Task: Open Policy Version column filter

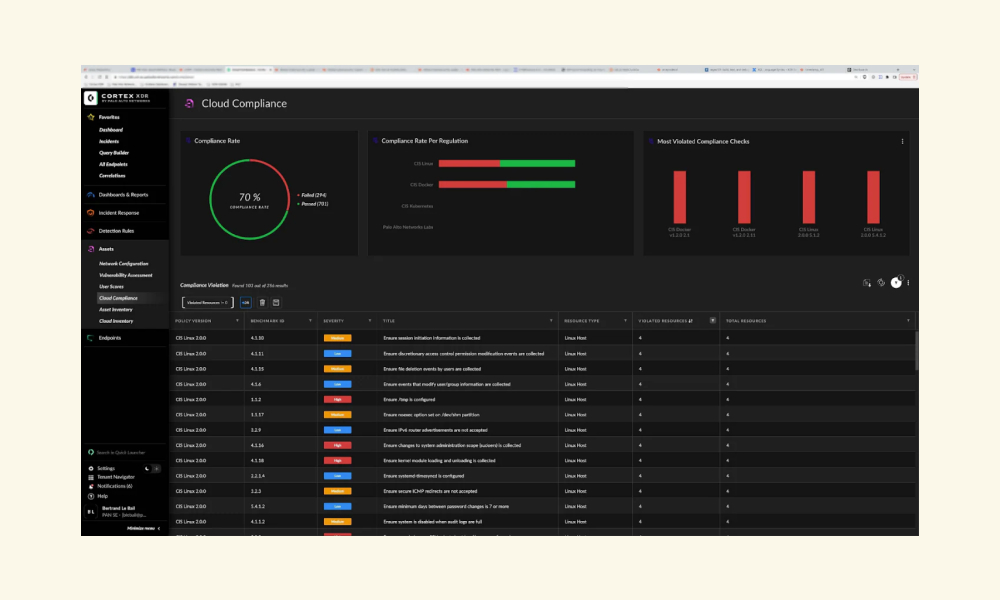Action: coord(237,321)
